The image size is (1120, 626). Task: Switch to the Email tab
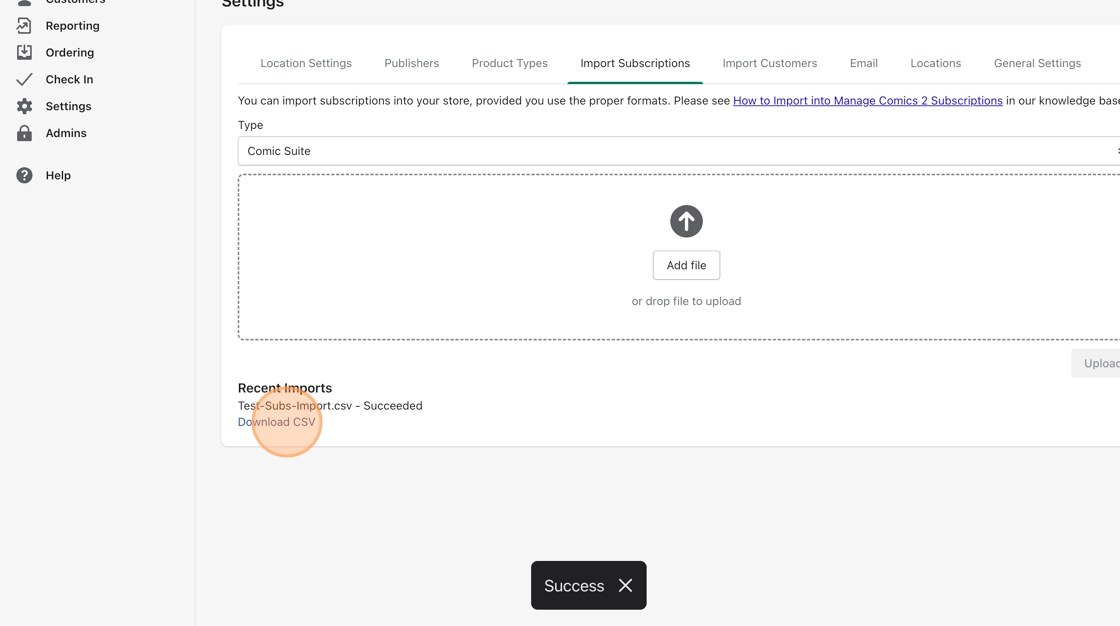coord(864,63)
